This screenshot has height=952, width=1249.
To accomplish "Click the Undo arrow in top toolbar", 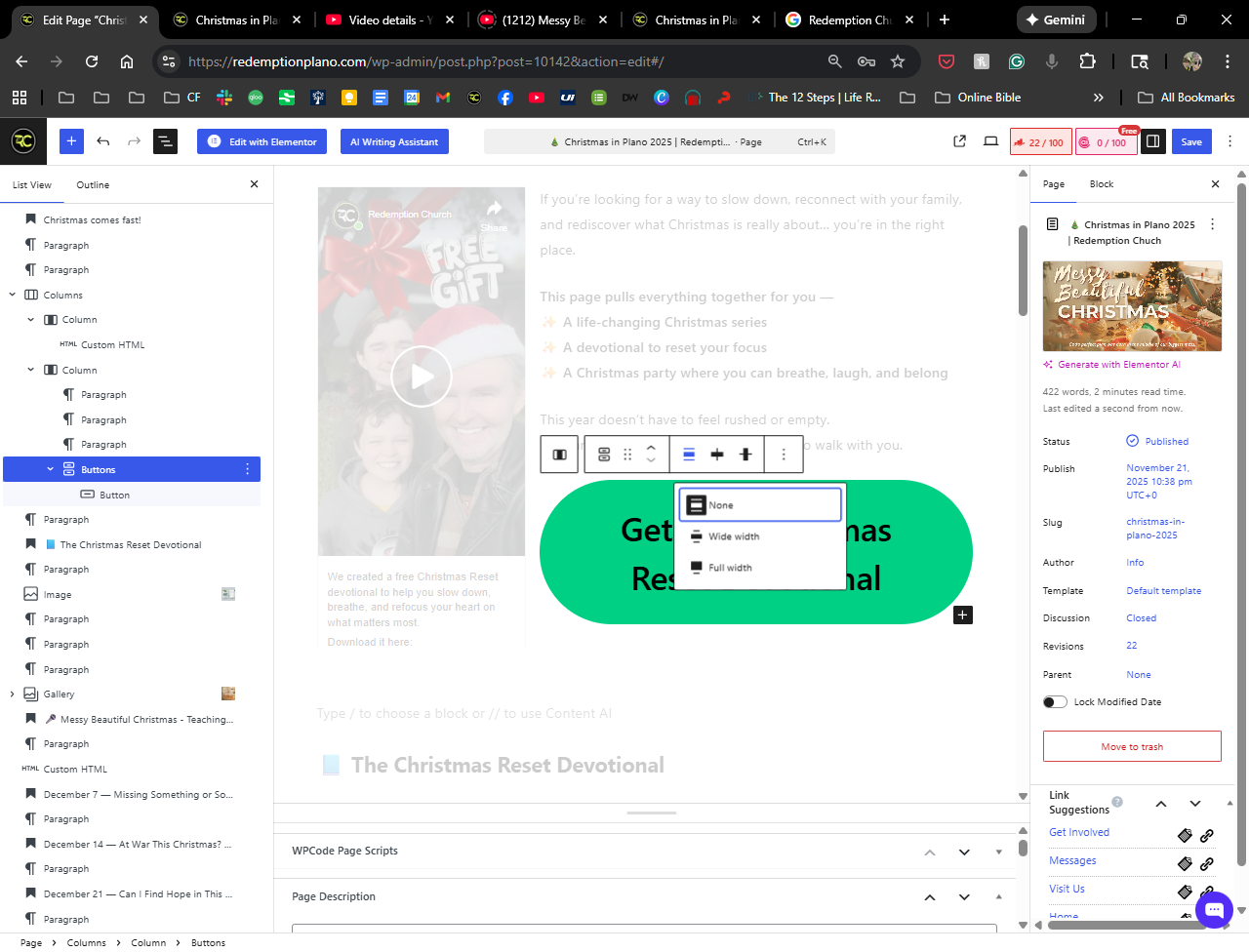I will (x=102, y=141).
